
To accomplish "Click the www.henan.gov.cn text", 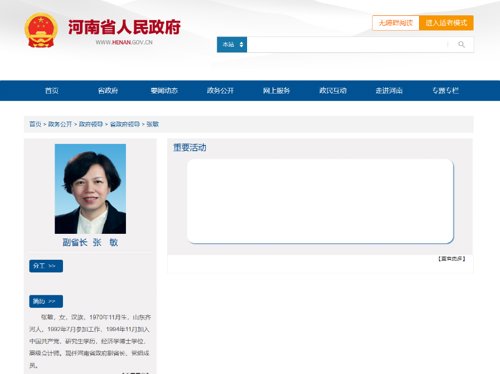I will coord(124,42).
